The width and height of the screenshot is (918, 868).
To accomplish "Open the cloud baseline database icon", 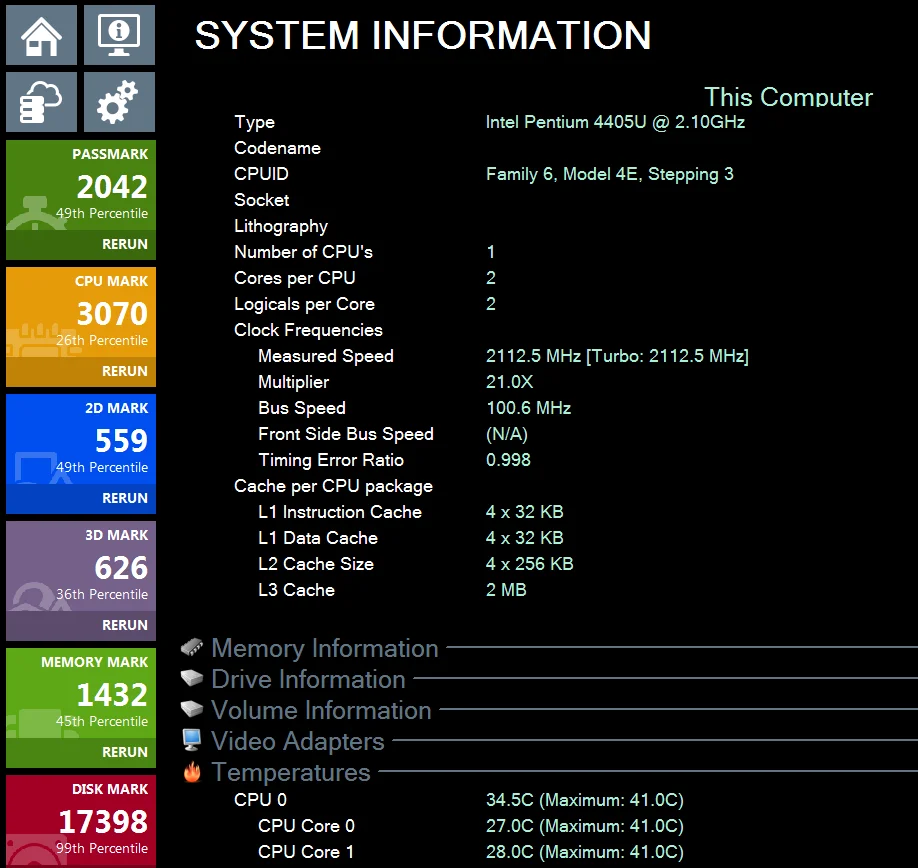I will pyautogui.click(x=42, y=102).
